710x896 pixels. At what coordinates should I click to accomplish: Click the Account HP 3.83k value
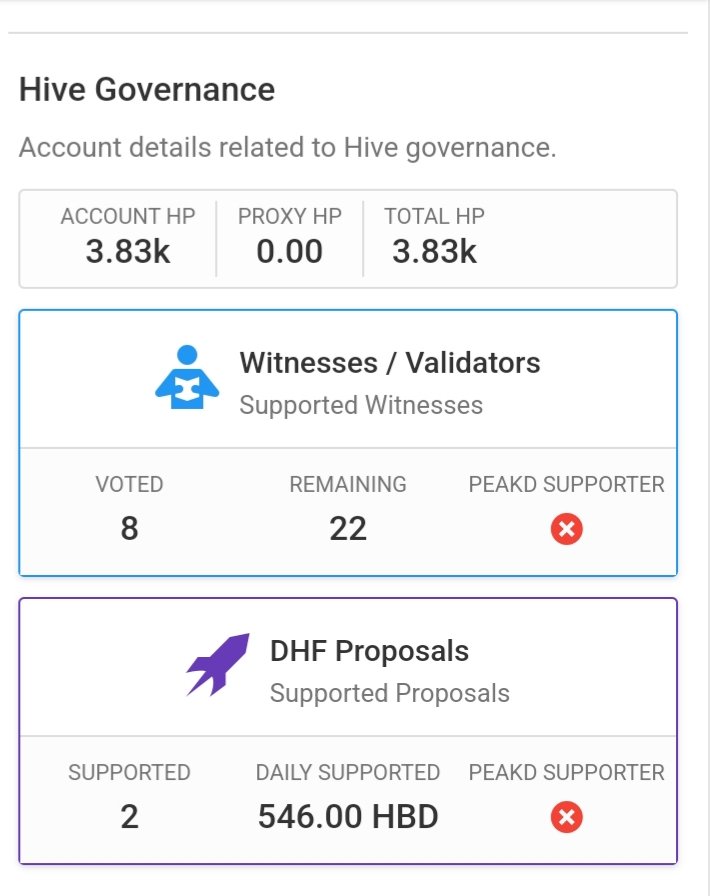128,251
